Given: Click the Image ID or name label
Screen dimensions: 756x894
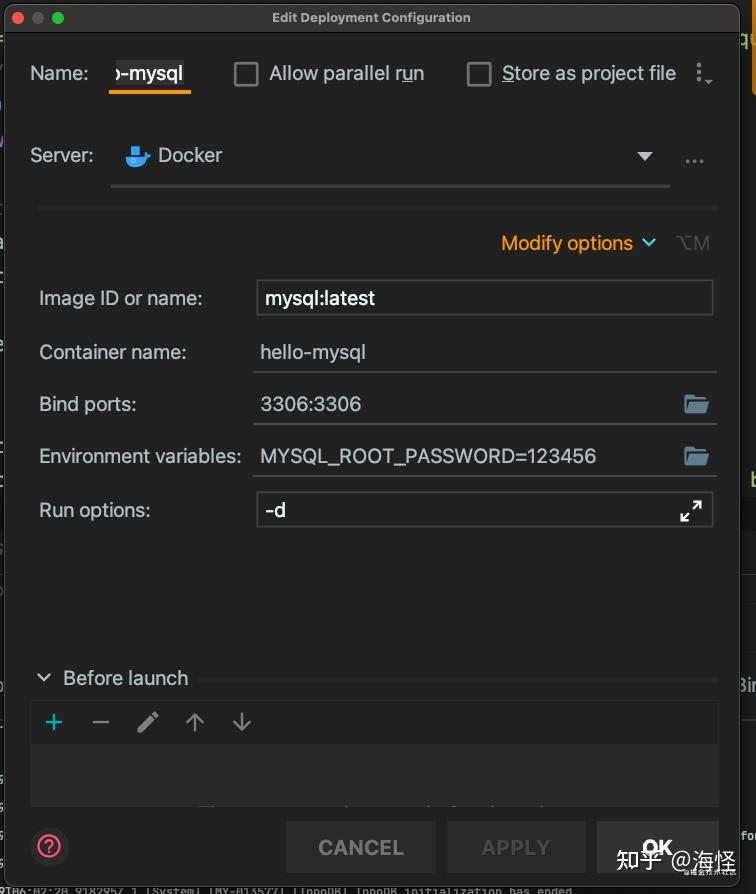Looking at the screenshot, I should click(121, 298).
